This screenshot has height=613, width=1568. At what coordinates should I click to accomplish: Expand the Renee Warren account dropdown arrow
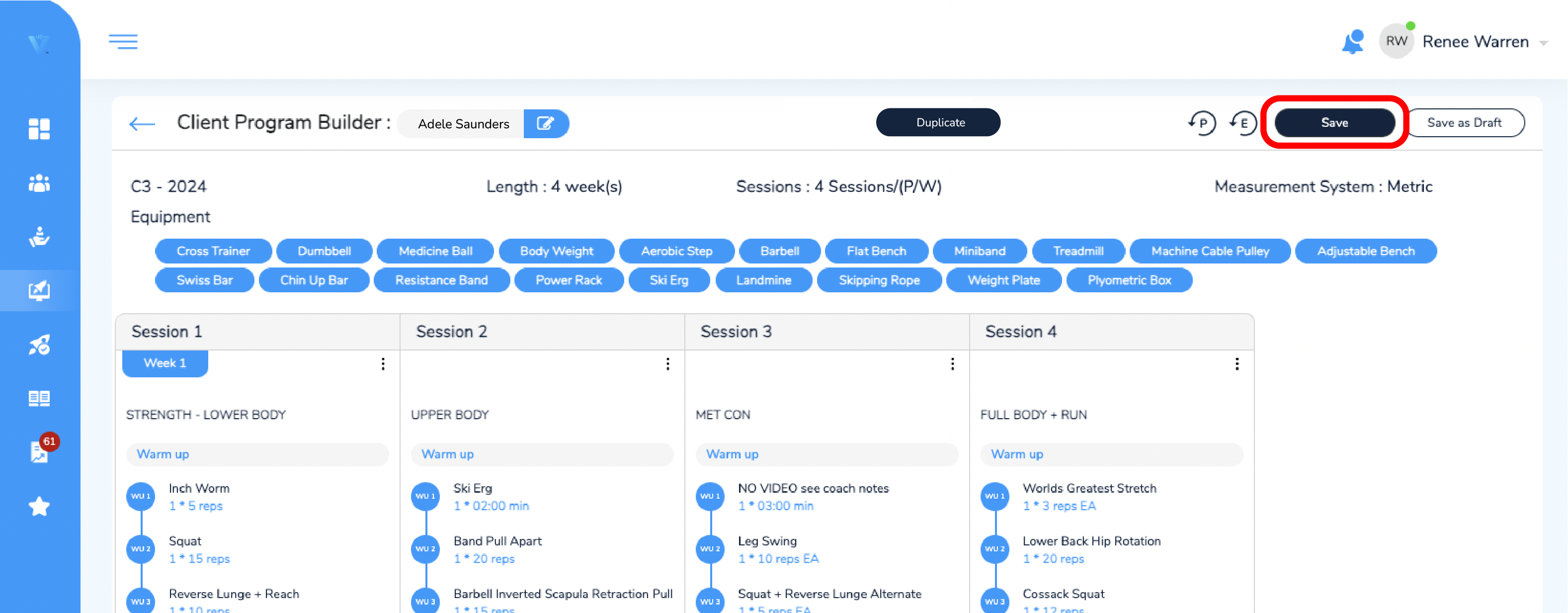[1543, 43]
